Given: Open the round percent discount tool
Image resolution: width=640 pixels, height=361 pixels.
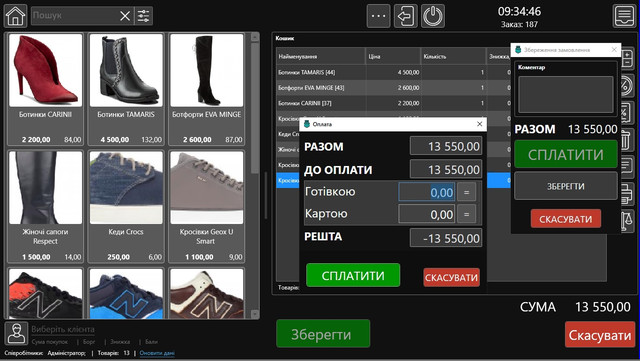Looking at the screenshot, I should tap(628, 85).
